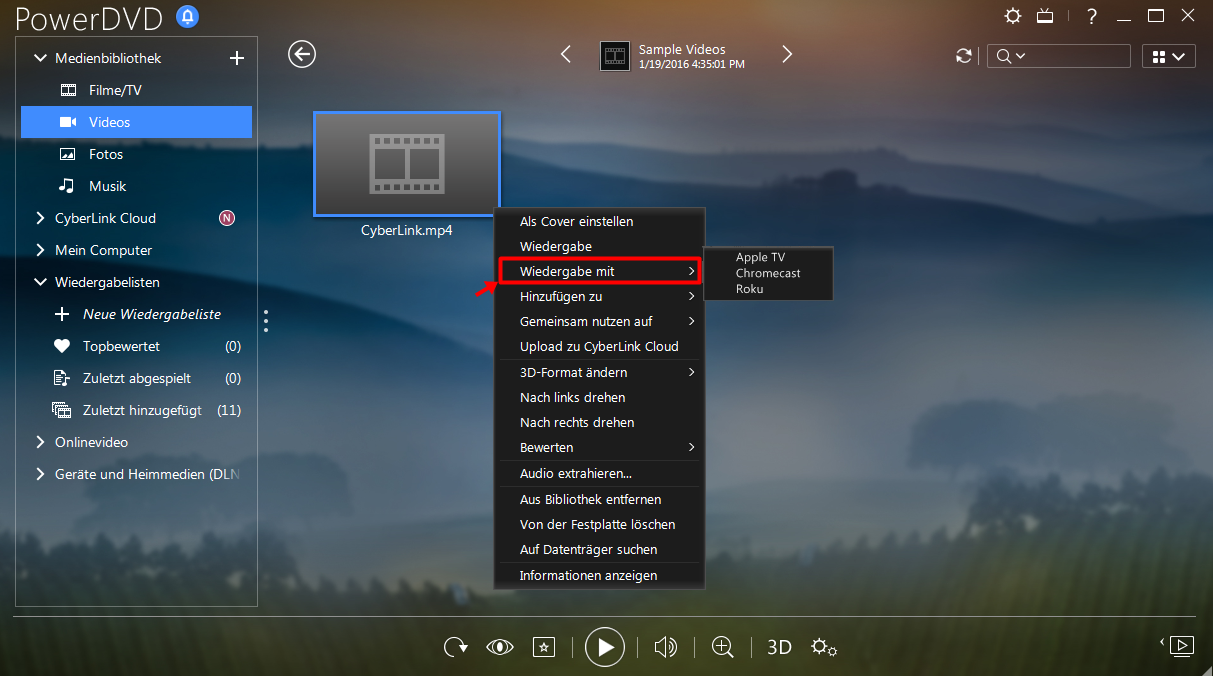The image size is (1213, 676).
Task: Switch to TV mode icon
Action: pos(1045,16)
